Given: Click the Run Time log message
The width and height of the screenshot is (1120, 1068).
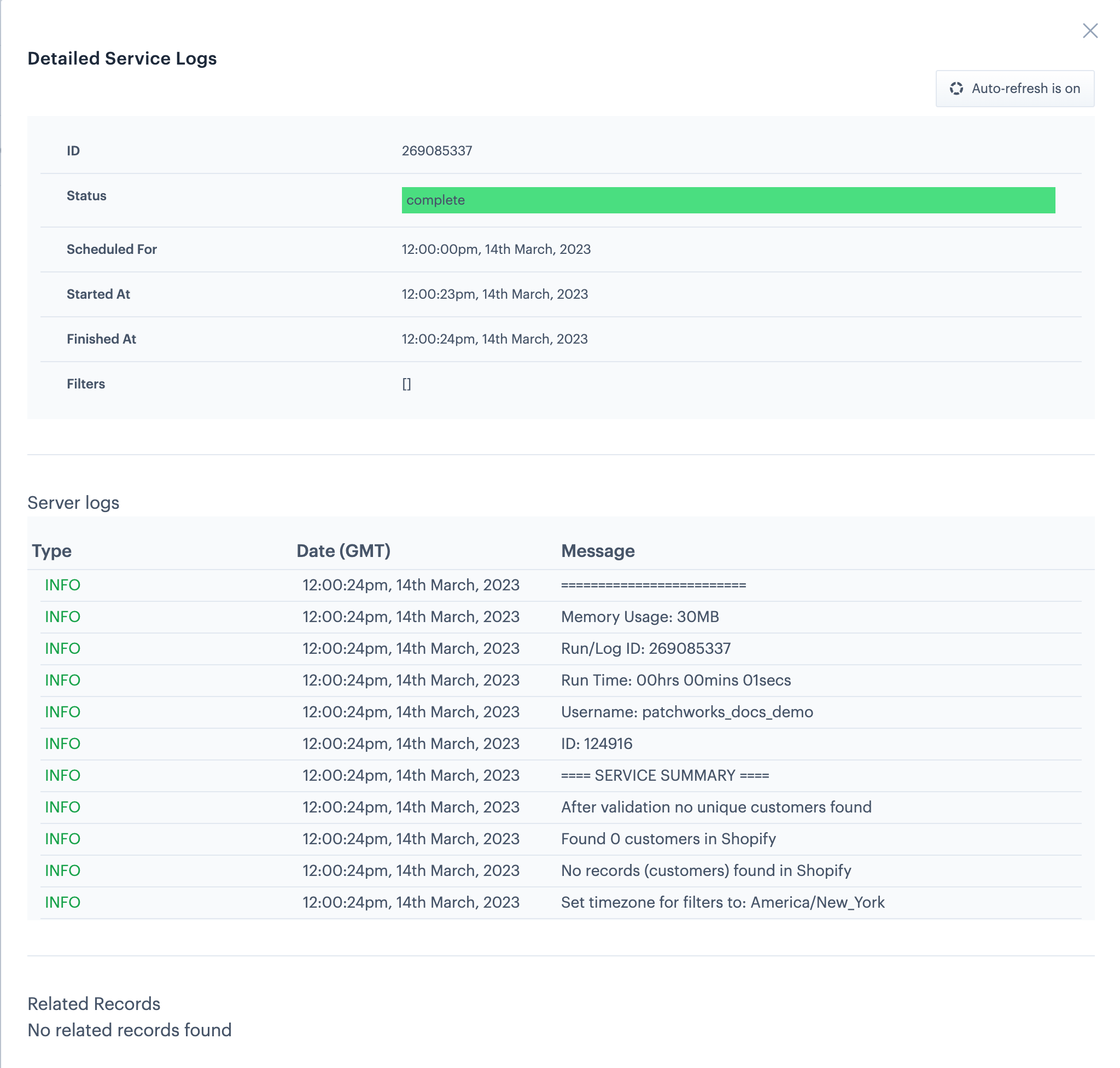Looking at the screenshot, I should [675, 680].
